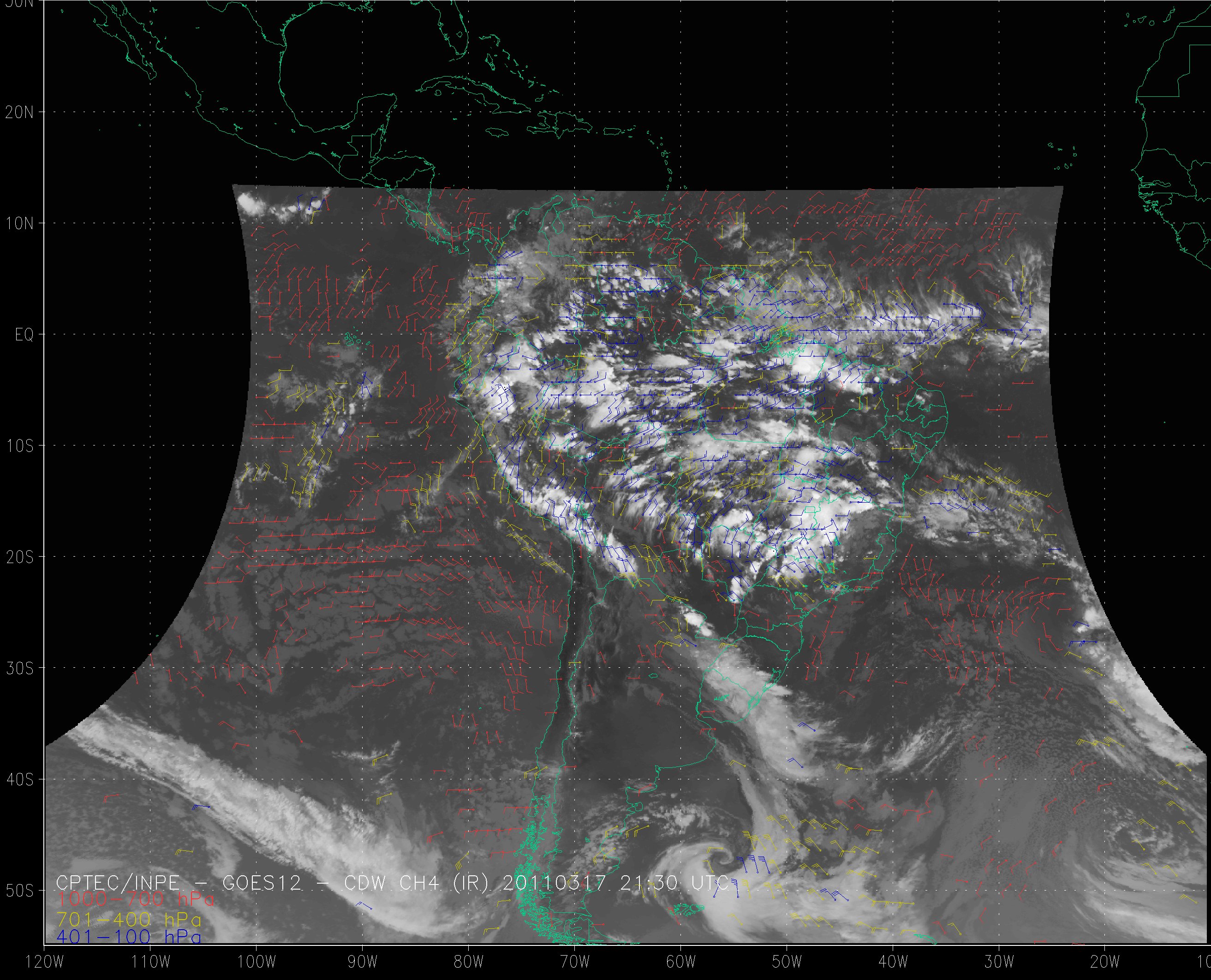Image resolution: width=1211 pixels, height=980 pixels.
Task: Click the 20N latitude axis label
Action: point(20,113)
